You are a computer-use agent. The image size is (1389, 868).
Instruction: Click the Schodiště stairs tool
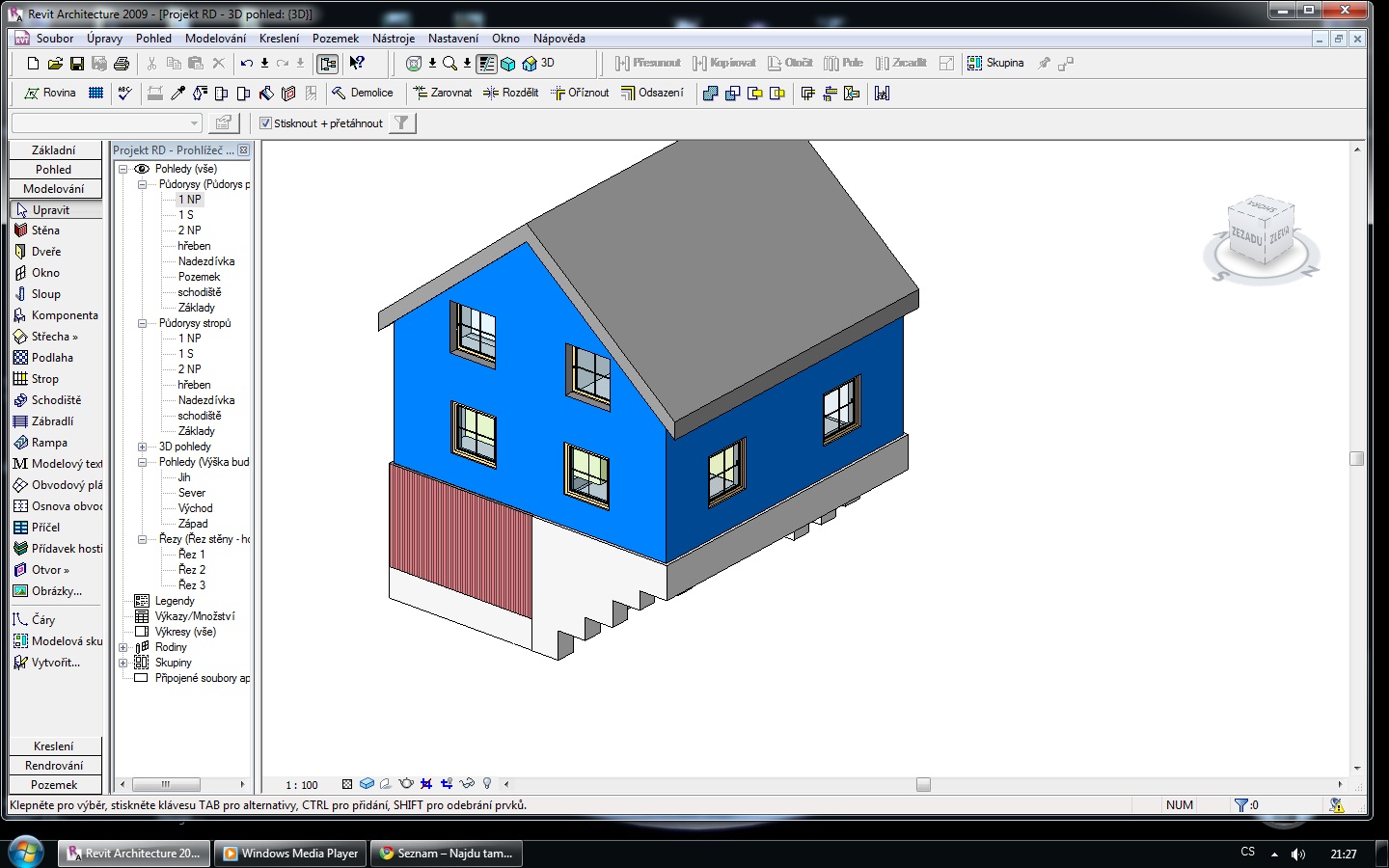(55, 400)
